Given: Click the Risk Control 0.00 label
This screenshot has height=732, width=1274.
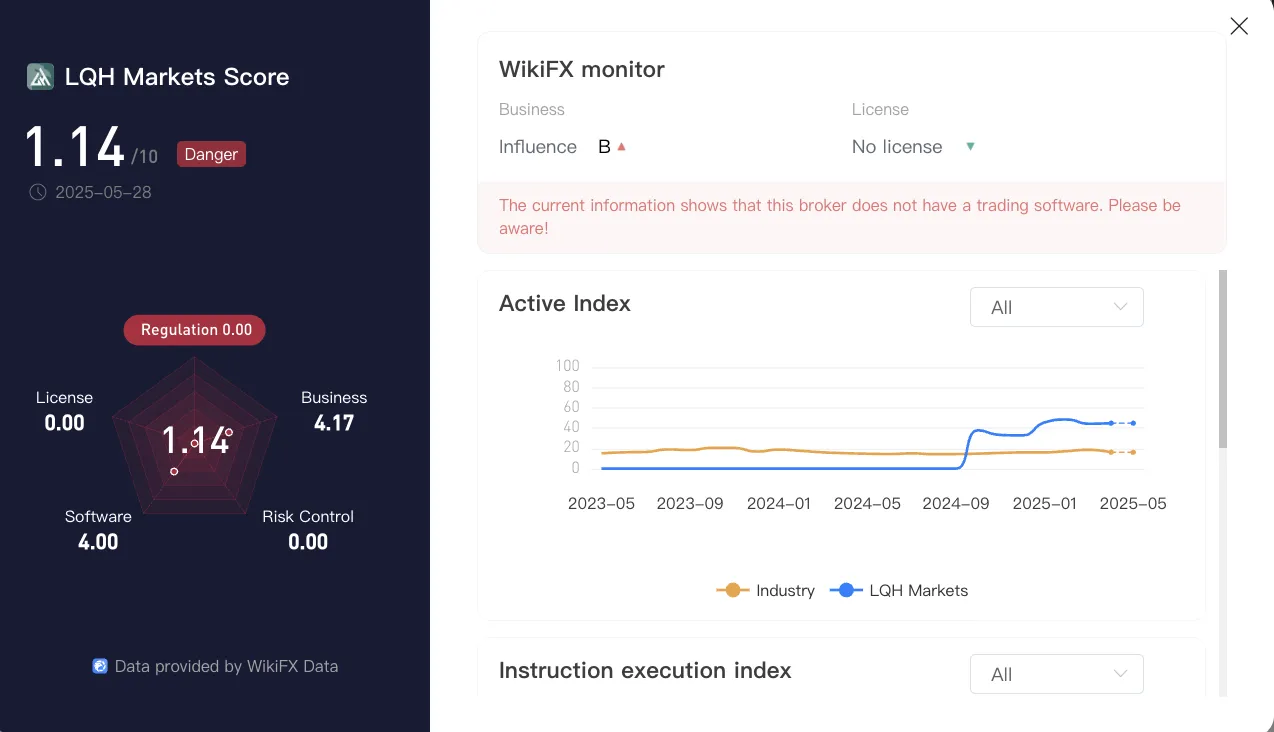Looking at the screenshot, I should pos(308,530).
